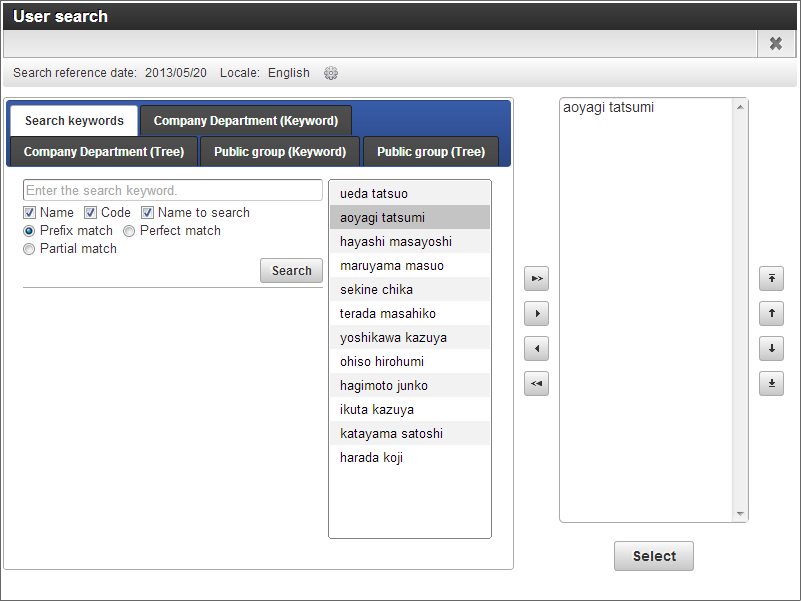Add all users with the double right arrow
This screenshot has width=801, height=601.
point(536,279)
